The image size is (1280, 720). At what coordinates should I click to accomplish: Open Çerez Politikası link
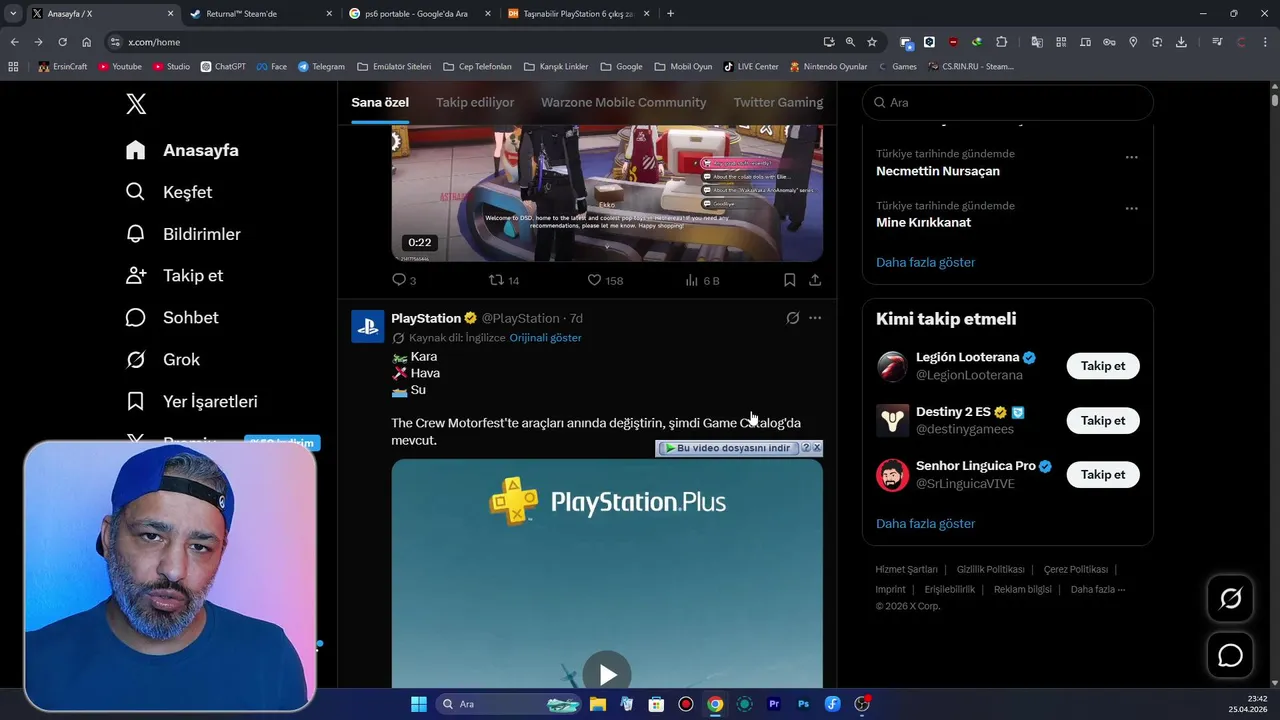[x=1075, y=569]
